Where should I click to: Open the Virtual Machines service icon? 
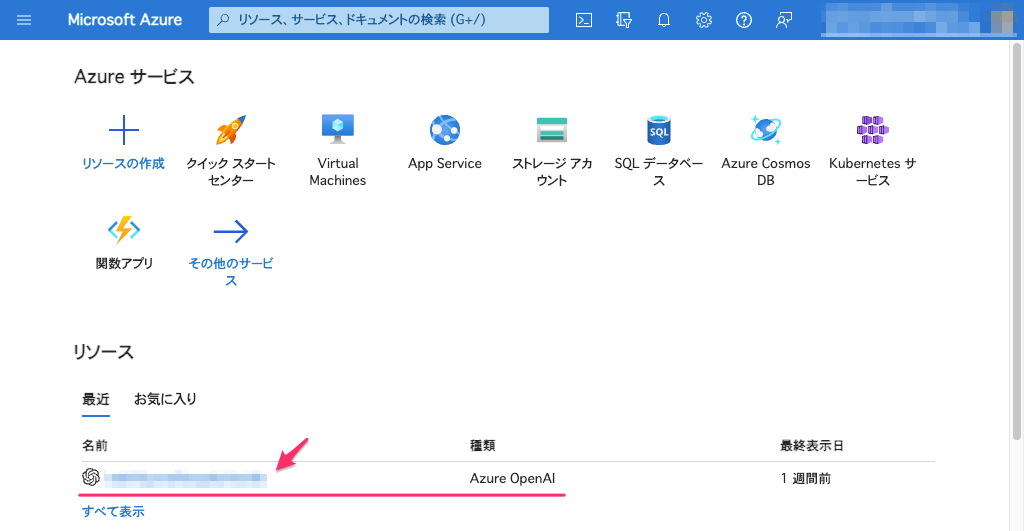tap(338, 129)
